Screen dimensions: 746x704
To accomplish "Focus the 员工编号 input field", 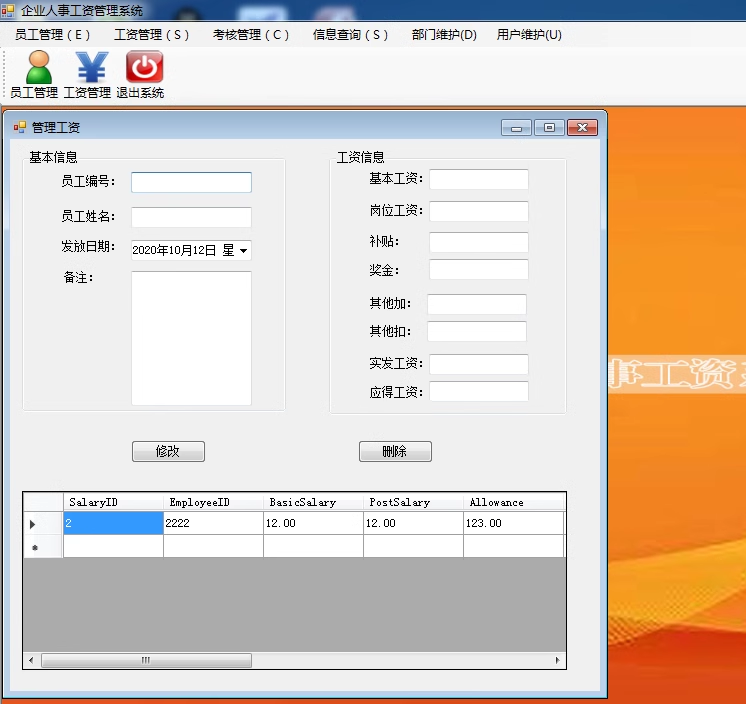I will [x=191, y=182].
